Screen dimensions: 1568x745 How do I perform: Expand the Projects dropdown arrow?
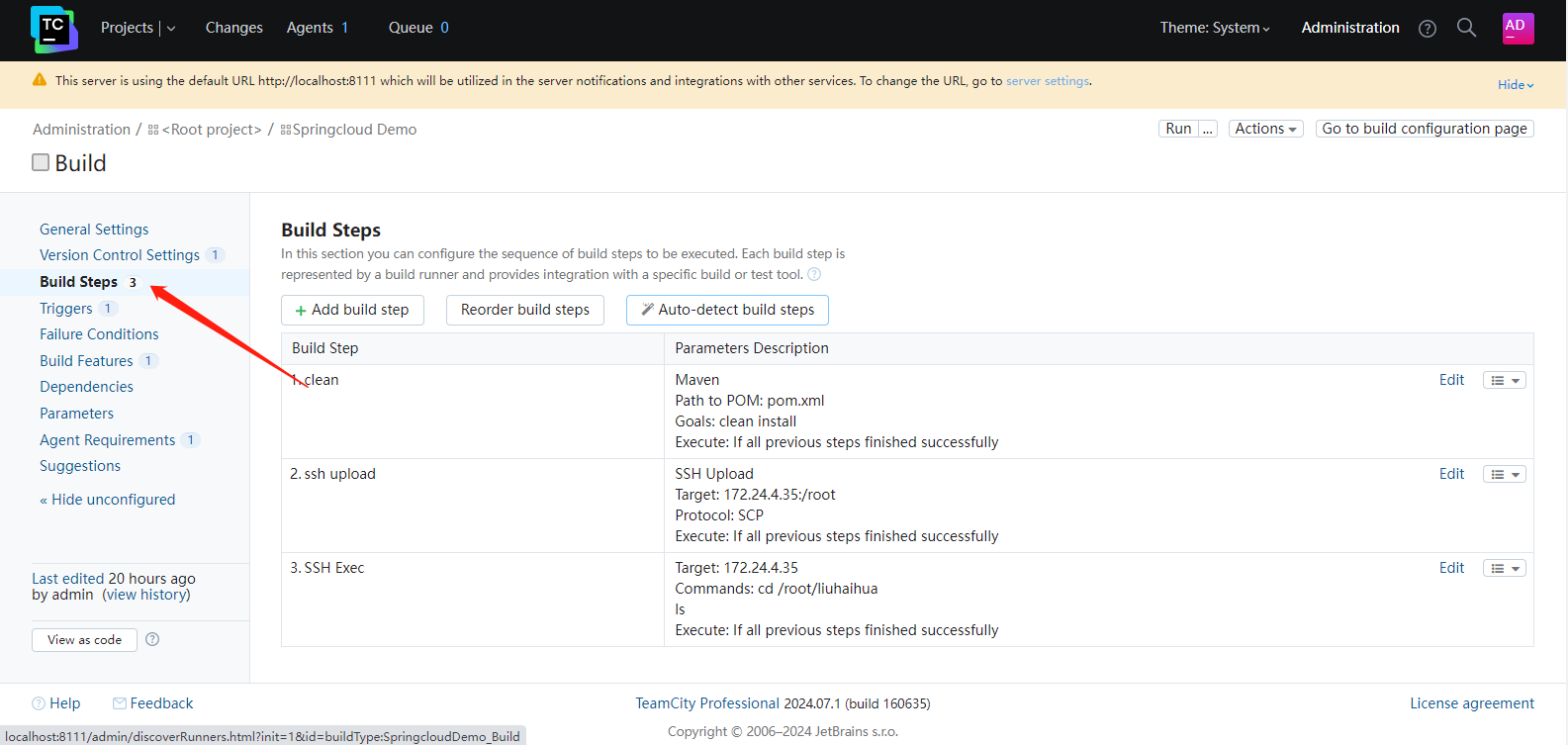click(x=171, y=29)
